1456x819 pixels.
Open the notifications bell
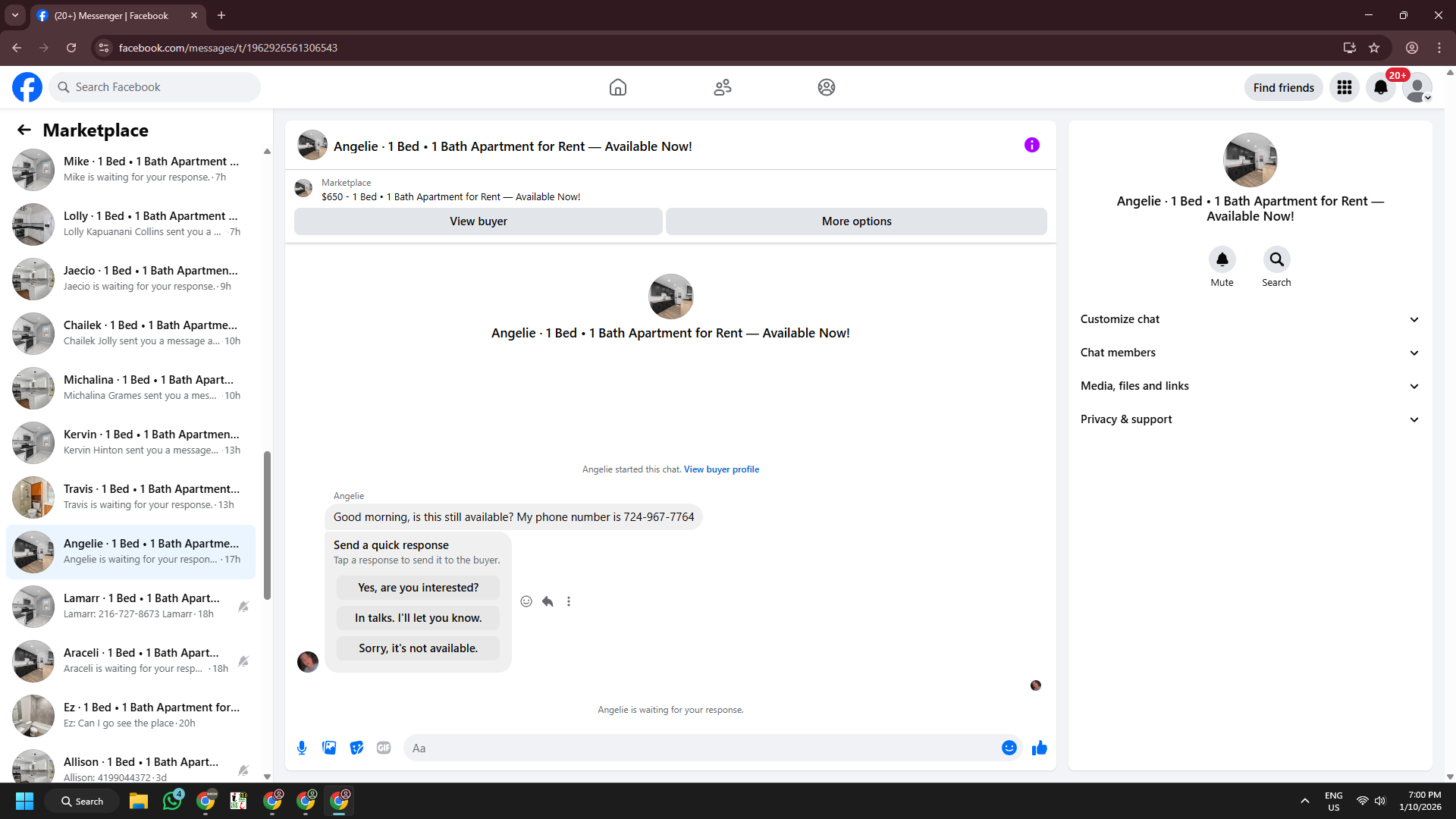tap(1381, 87)
